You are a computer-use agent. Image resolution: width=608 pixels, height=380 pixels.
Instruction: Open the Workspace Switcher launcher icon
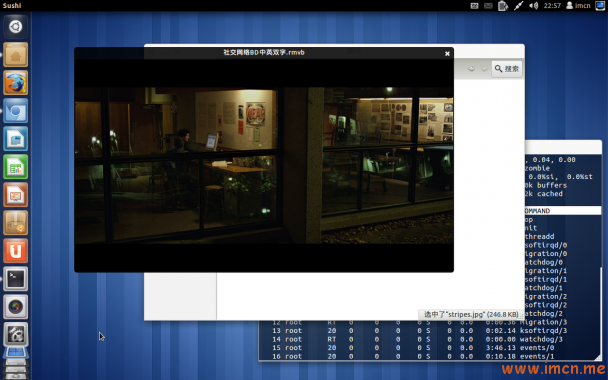coord(16,353)
